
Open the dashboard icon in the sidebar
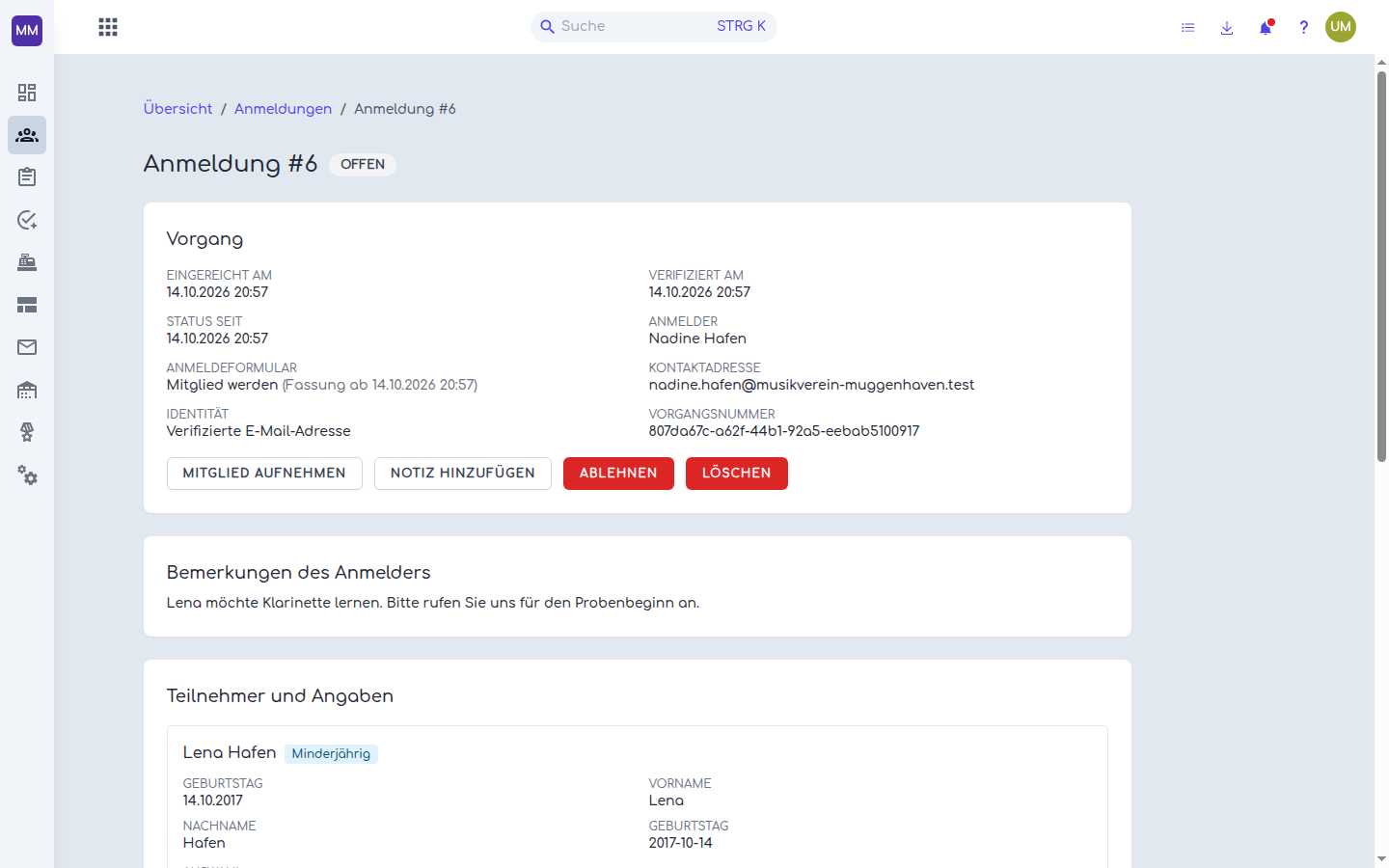point(27,93)
